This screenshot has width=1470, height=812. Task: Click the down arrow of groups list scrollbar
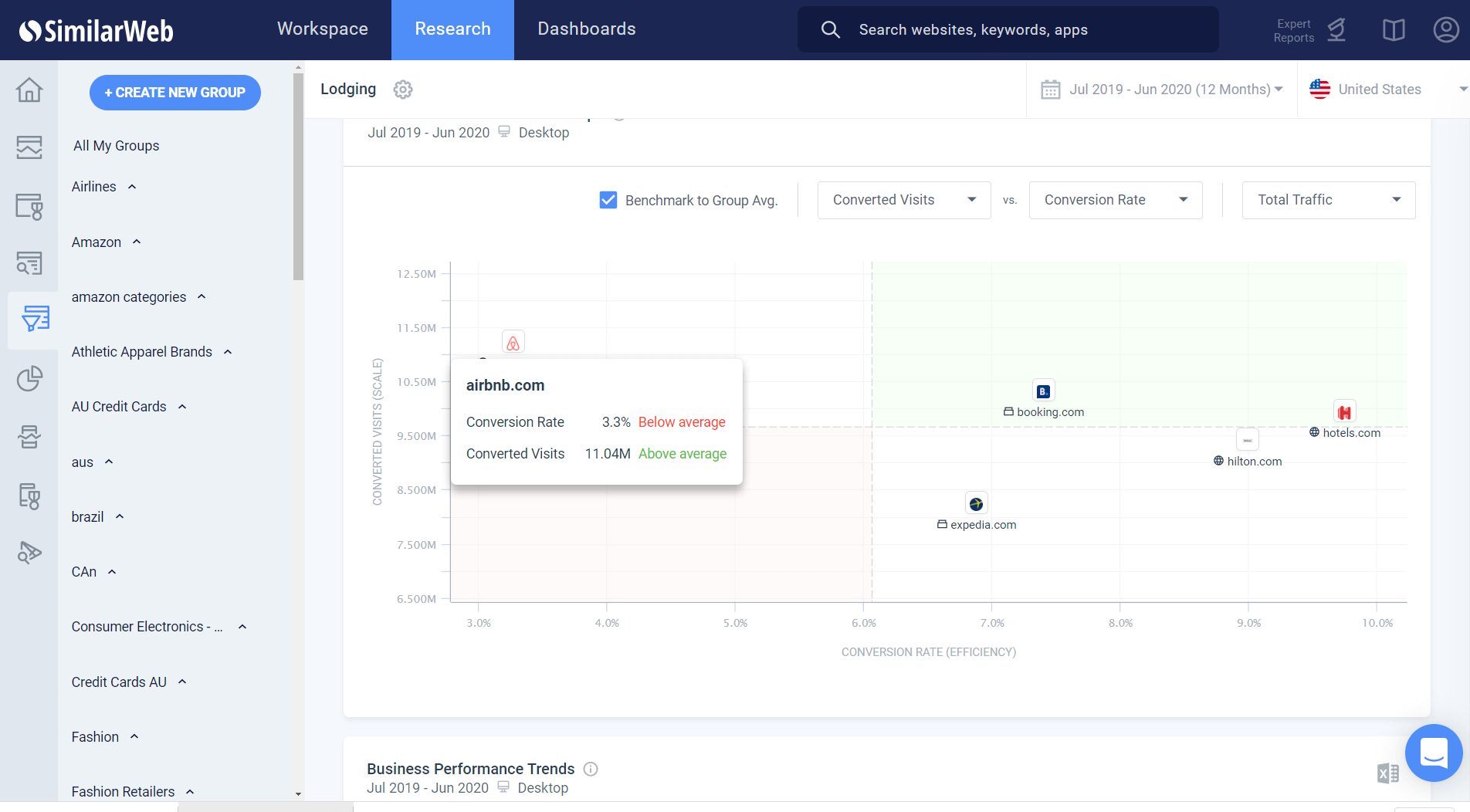[299, 793]
